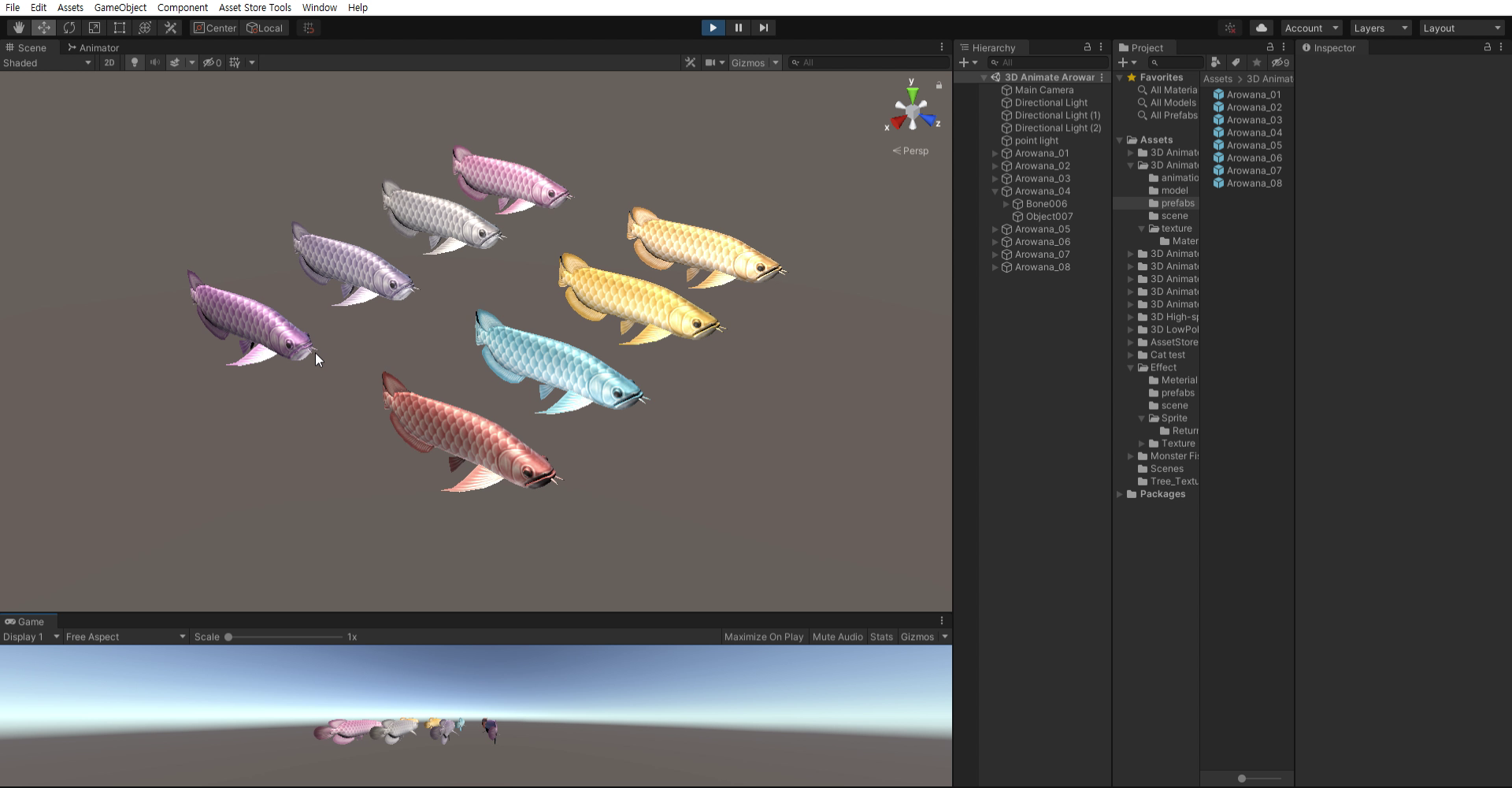Expand Arowana_01 in Hierarchy
This screenshot has height=788, width=1512.
995,154
